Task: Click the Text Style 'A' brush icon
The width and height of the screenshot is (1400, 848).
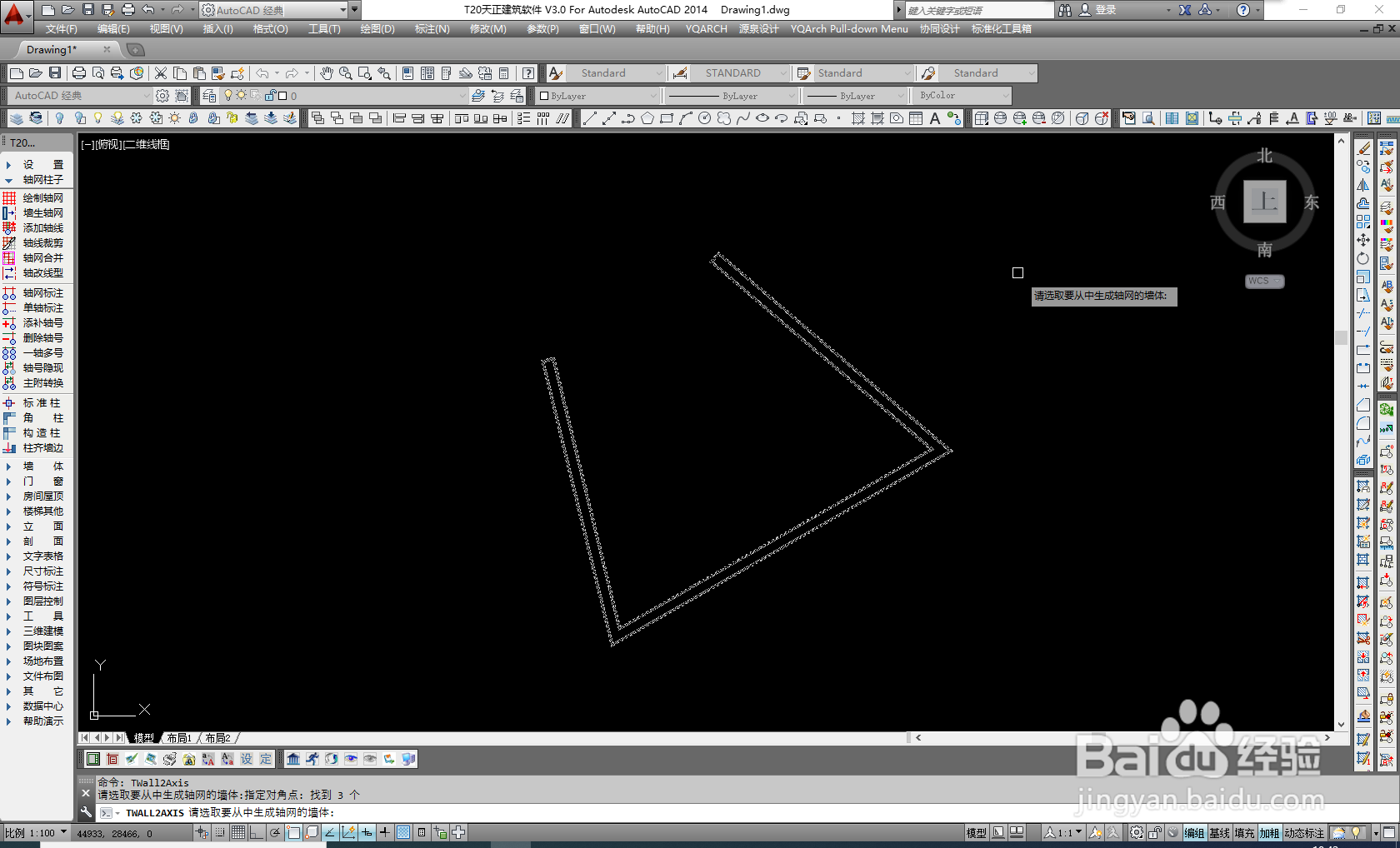Action: click(x=556, y=73)
